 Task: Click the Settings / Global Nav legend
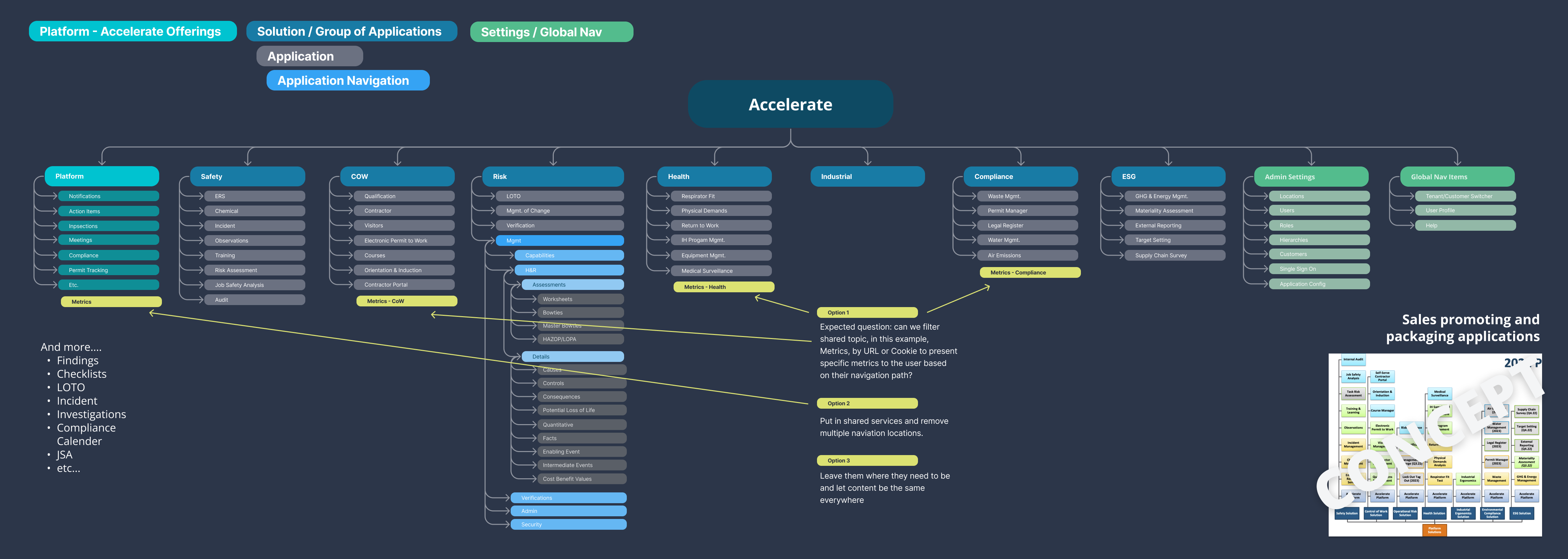(551, 32)
